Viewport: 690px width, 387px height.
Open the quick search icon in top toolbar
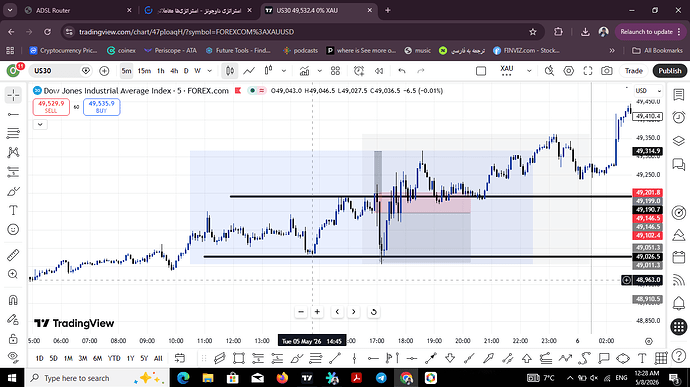click(549, 71)
